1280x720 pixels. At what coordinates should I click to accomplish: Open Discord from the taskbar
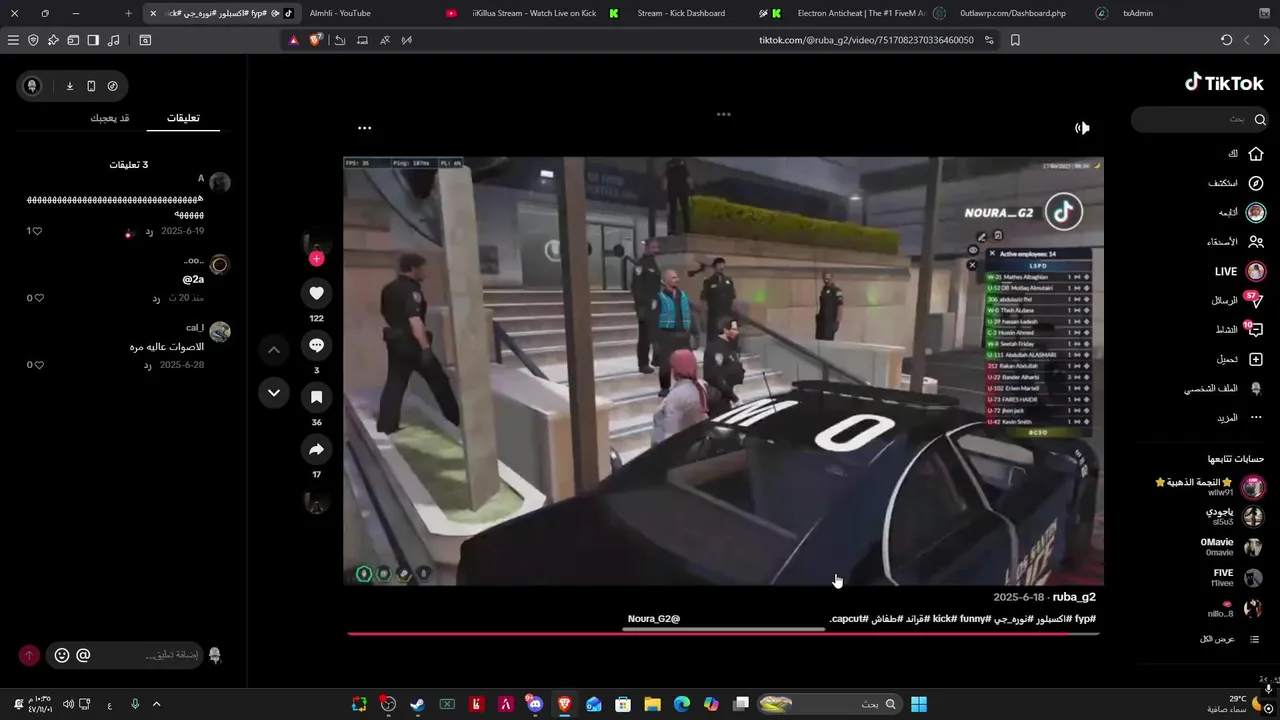coord(535,704)
